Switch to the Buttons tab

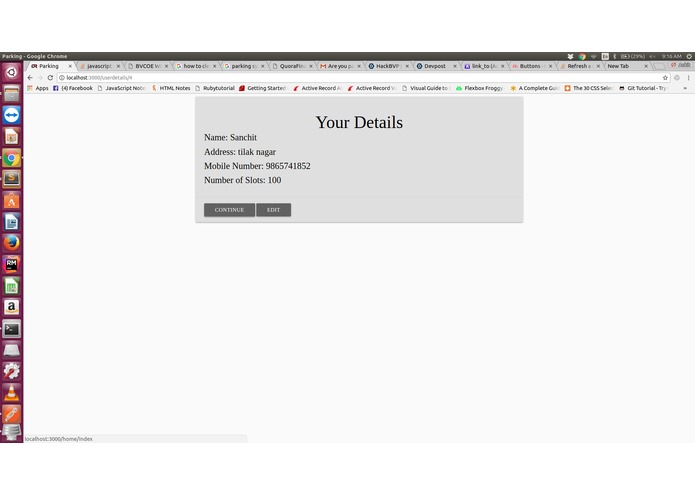(531, 66)
